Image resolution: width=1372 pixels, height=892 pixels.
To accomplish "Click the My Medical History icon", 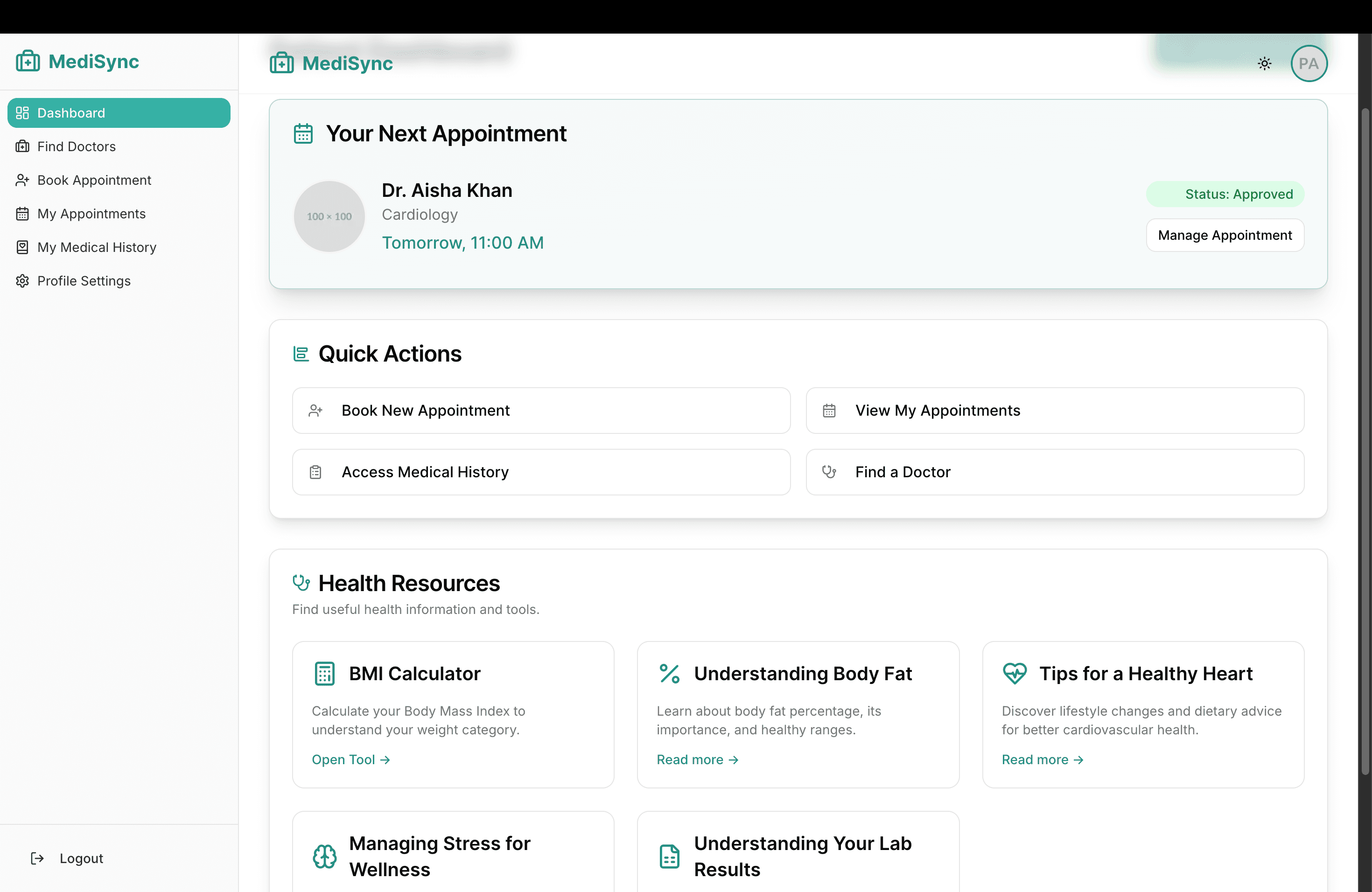I will [22, 247].
